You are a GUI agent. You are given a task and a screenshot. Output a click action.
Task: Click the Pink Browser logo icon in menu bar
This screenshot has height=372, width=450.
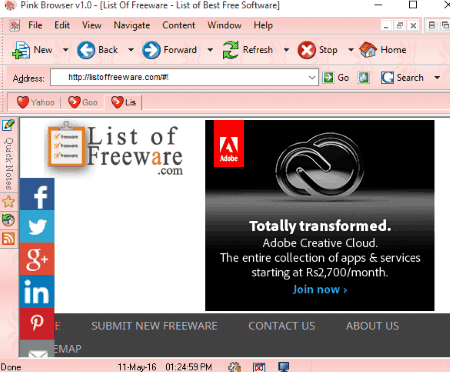coord(14,25)
